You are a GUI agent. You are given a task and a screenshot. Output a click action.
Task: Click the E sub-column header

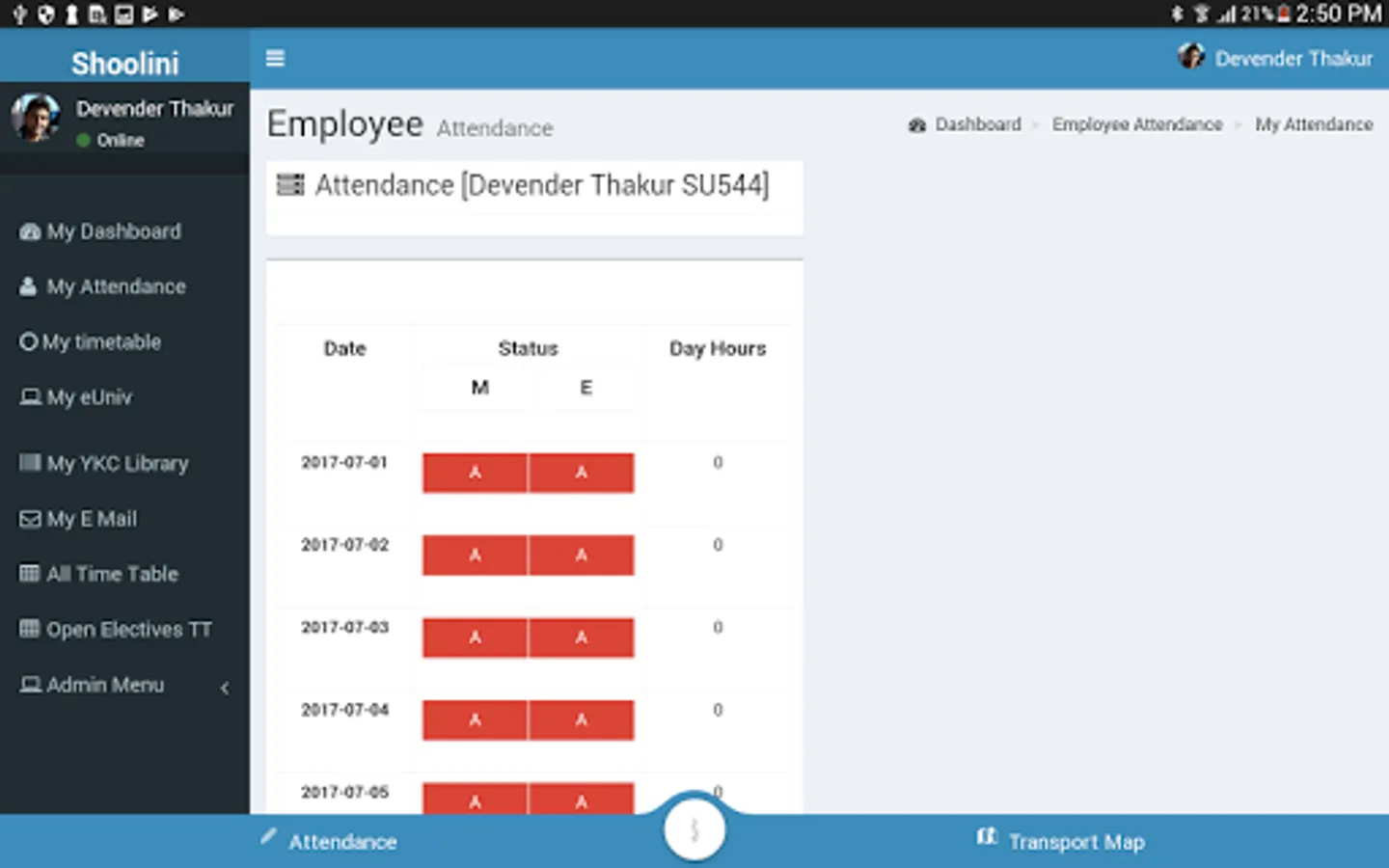pos(586,388)
